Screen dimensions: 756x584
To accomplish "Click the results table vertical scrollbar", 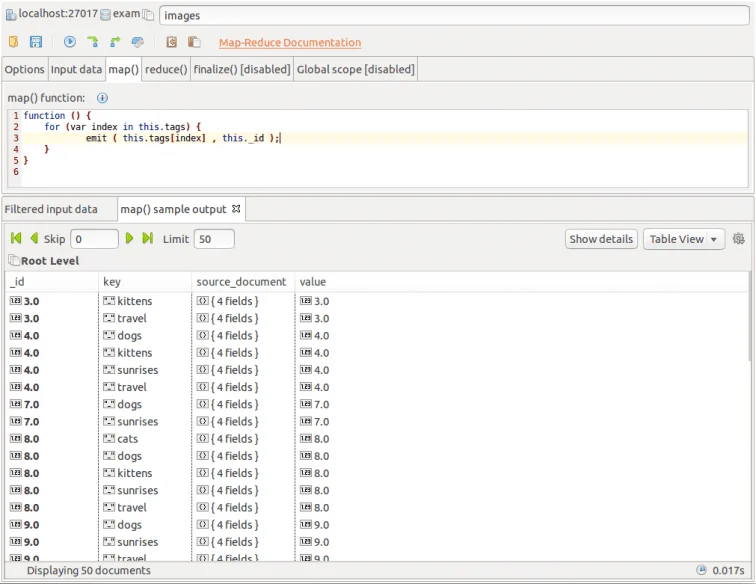I will (x=750, y=316).
